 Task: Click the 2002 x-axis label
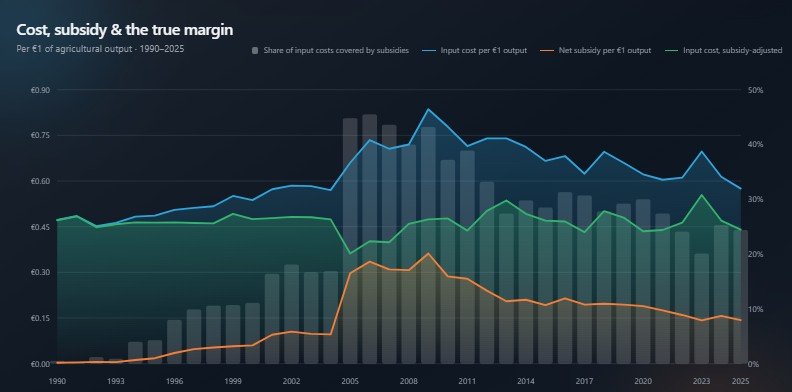pos(291,381)
